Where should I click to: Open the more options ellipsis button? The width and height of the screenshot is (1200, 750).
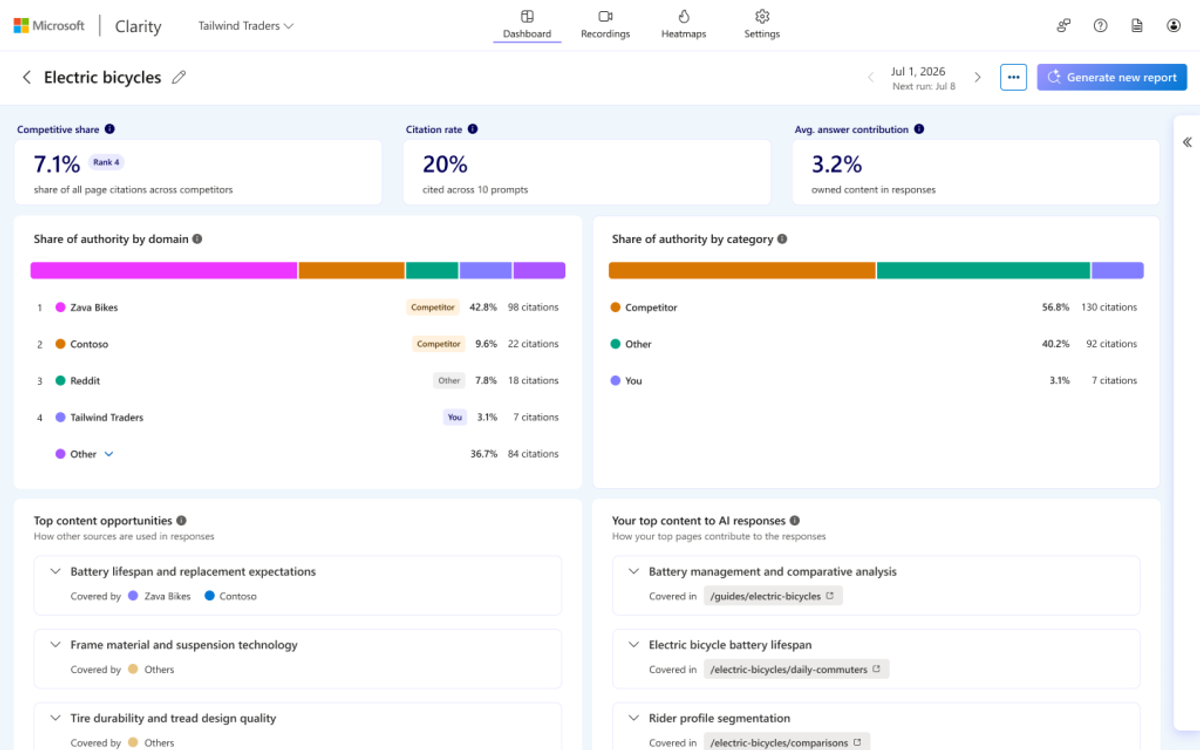[1013, 78]
